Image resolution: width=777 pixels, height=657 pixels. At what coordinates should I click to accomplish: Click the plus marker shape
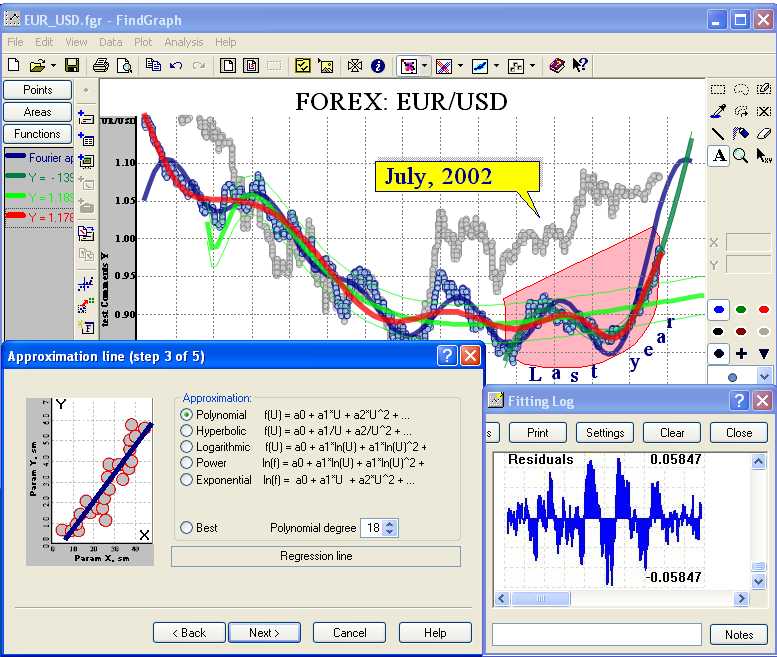(x=741, y=353)
